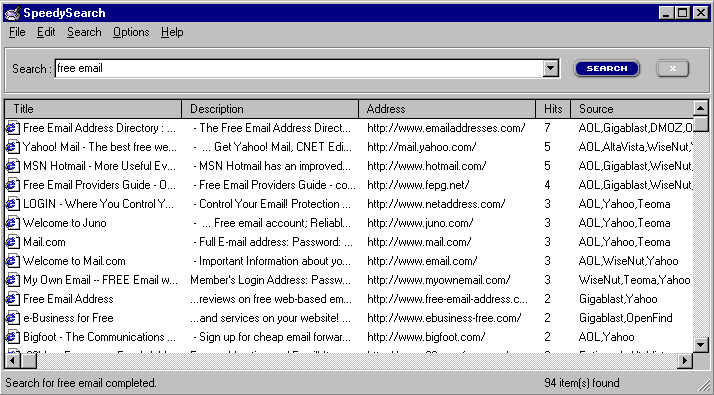Open the File menu
Image resolution: width=714 pixels, height=395 pixels.
click(17, 32)
